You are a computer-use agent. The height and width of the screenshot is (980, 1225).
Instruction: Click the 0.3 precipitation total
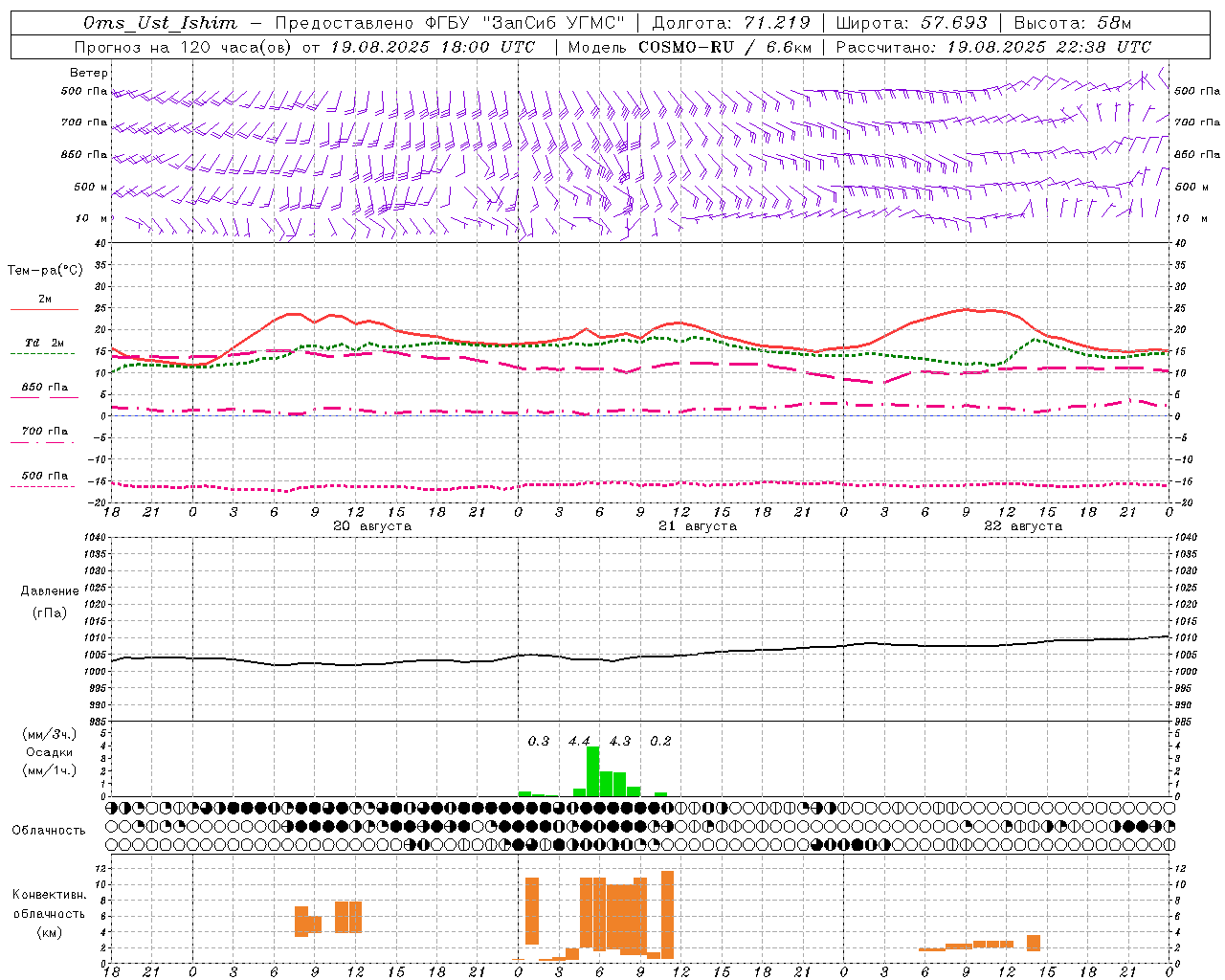click(x=539, y=741)
